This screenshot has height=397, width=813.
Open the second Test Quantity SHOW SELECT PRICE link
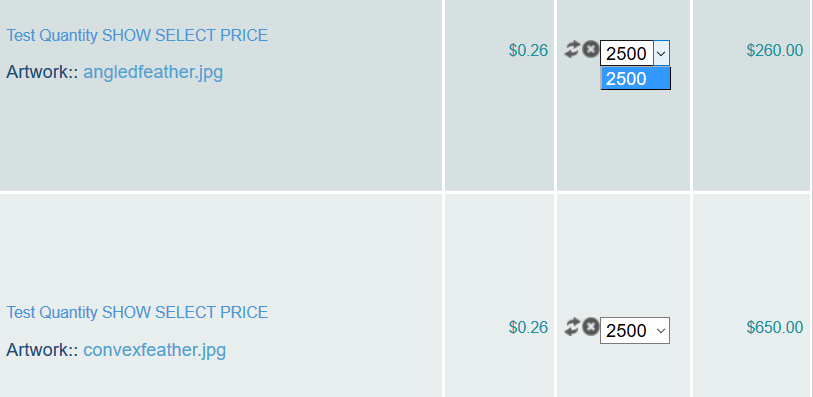[137, 313]
